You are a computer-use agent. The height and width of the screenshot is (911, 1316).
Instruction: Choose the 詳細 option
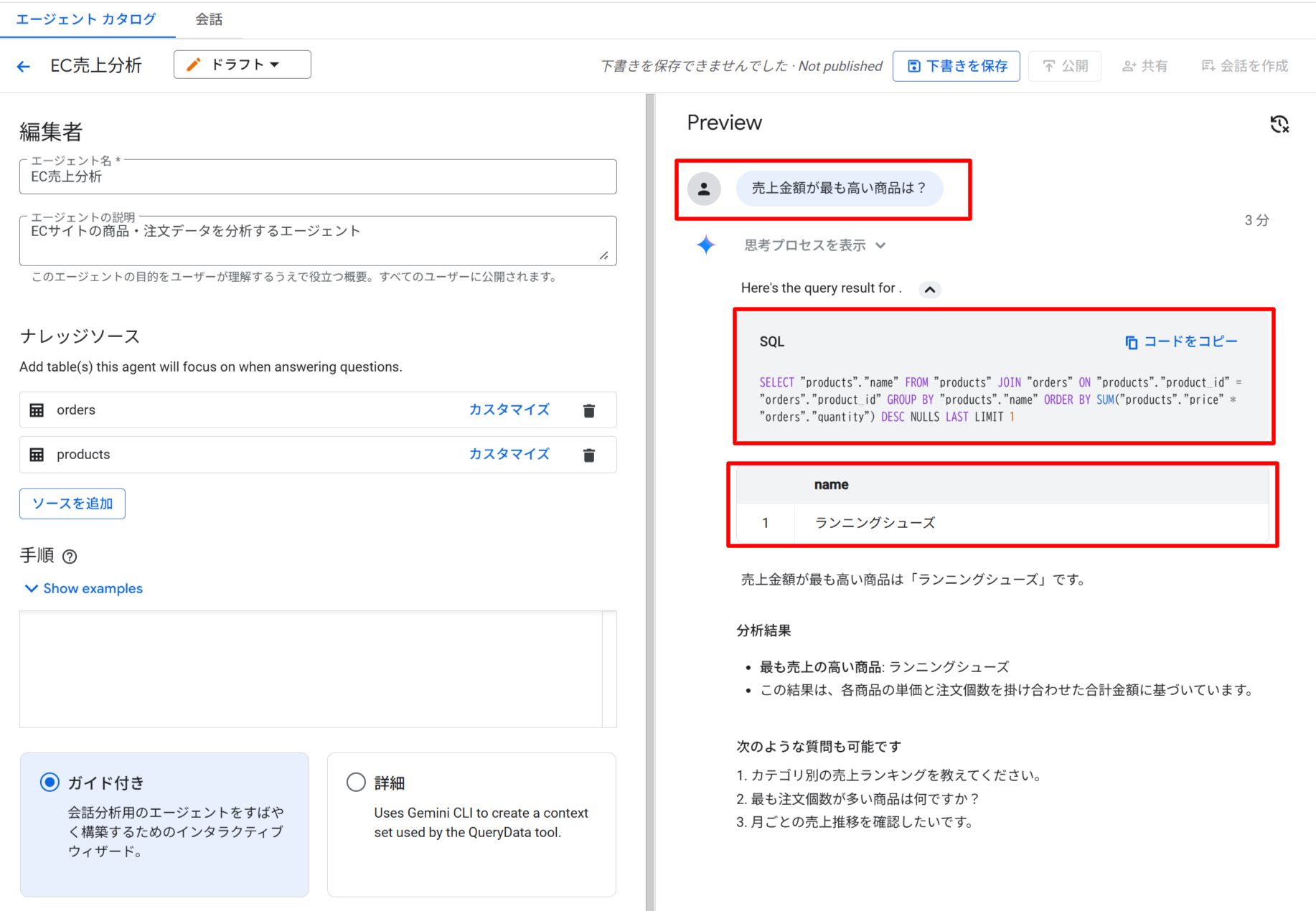point(356,782)
